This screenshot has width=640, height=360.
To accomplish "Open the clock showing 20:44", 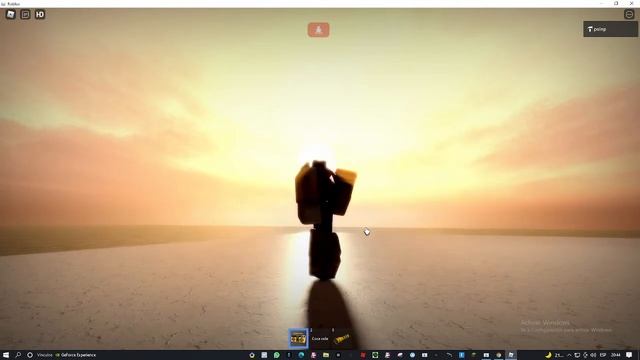I will [x=616, y=355].
